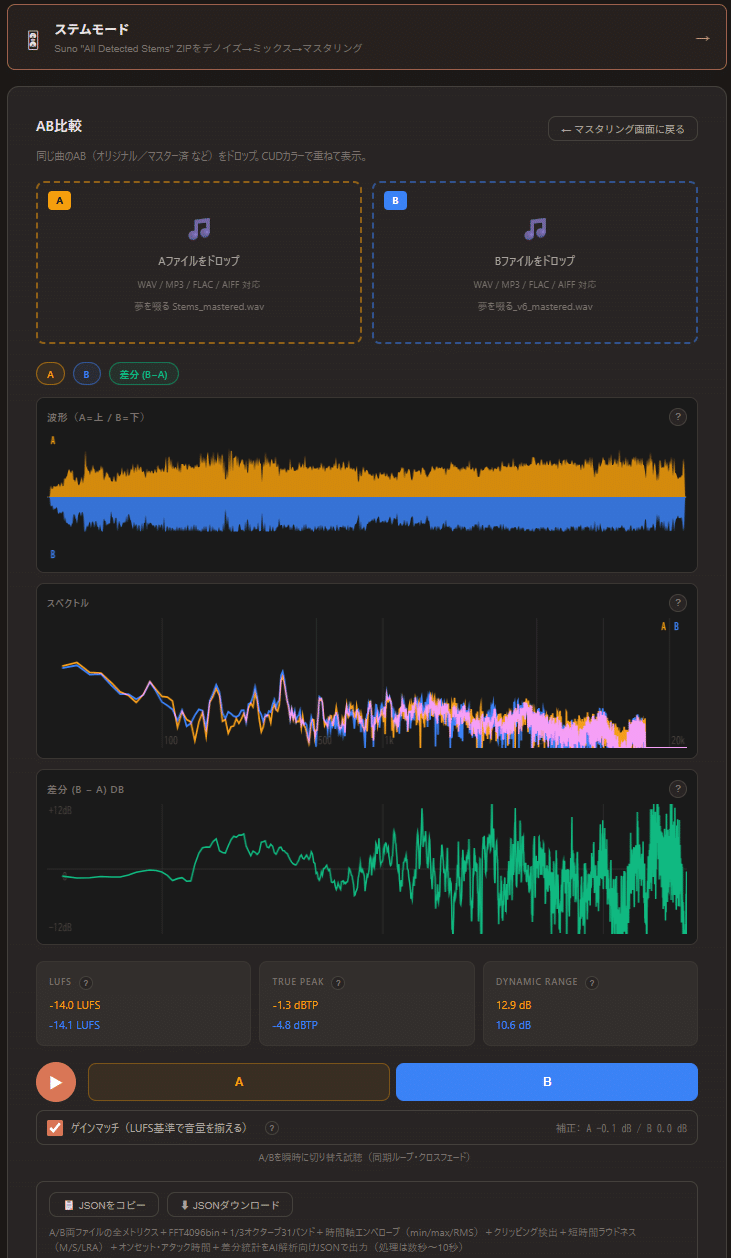731x1258 pixels.
Task: Toggle the 差分 (B−A) visibility pill
Action: point(143,374)
